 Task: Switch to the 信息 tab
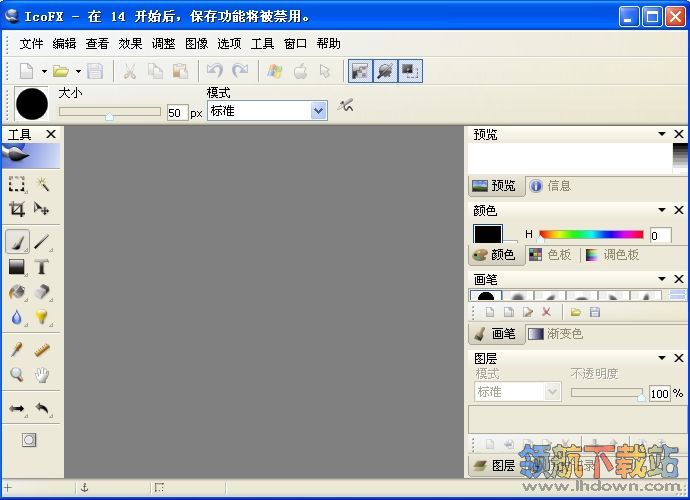click(550, 186)
